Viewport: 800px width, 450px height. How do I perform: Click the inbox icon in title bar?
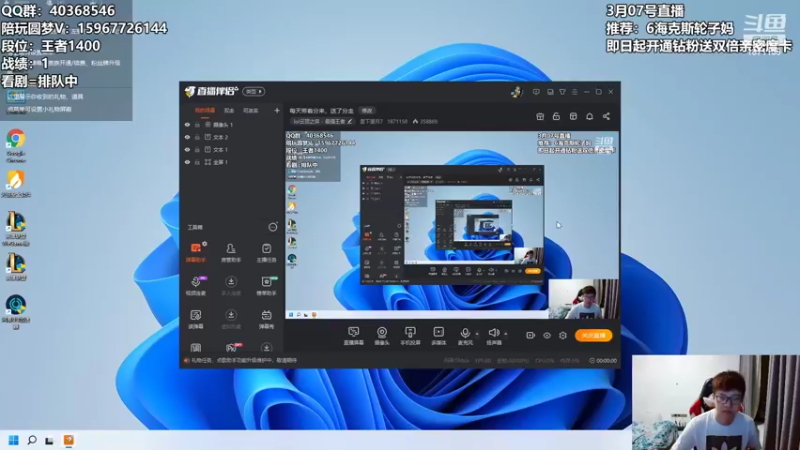(550, 92)
